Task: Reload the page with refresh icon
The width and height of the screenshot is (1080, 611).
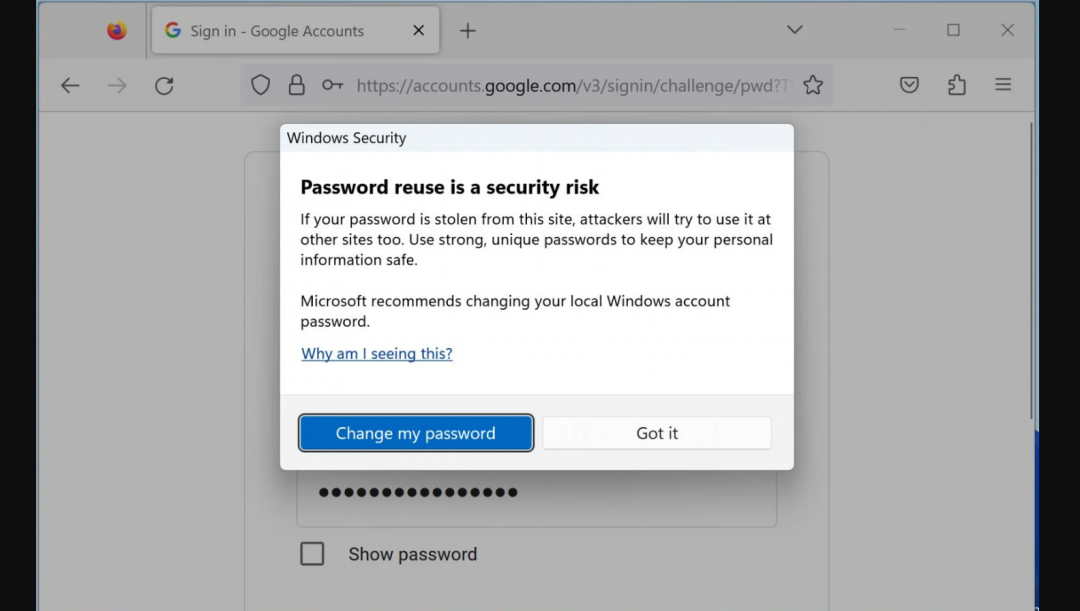Action: pyautogui.click(x=164, y=86)
